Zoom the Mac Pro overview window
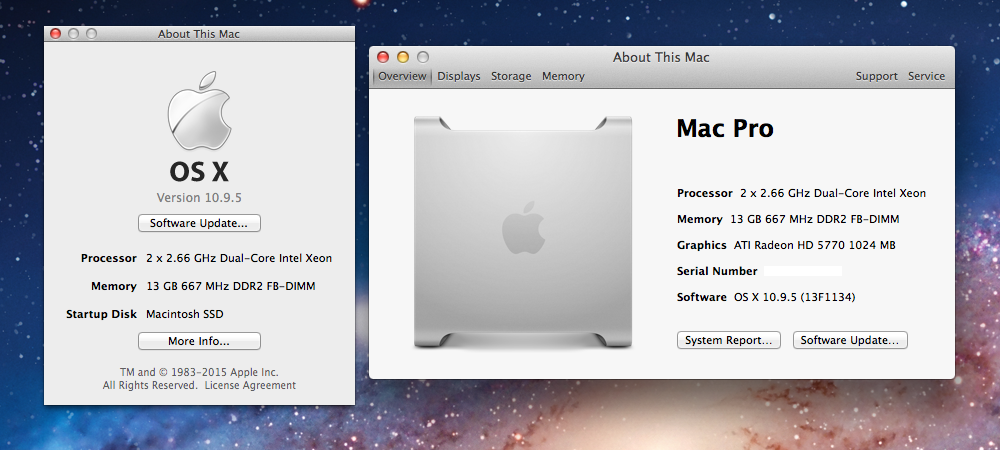Viewport: 1000px width, 450px height. (423, 57)
